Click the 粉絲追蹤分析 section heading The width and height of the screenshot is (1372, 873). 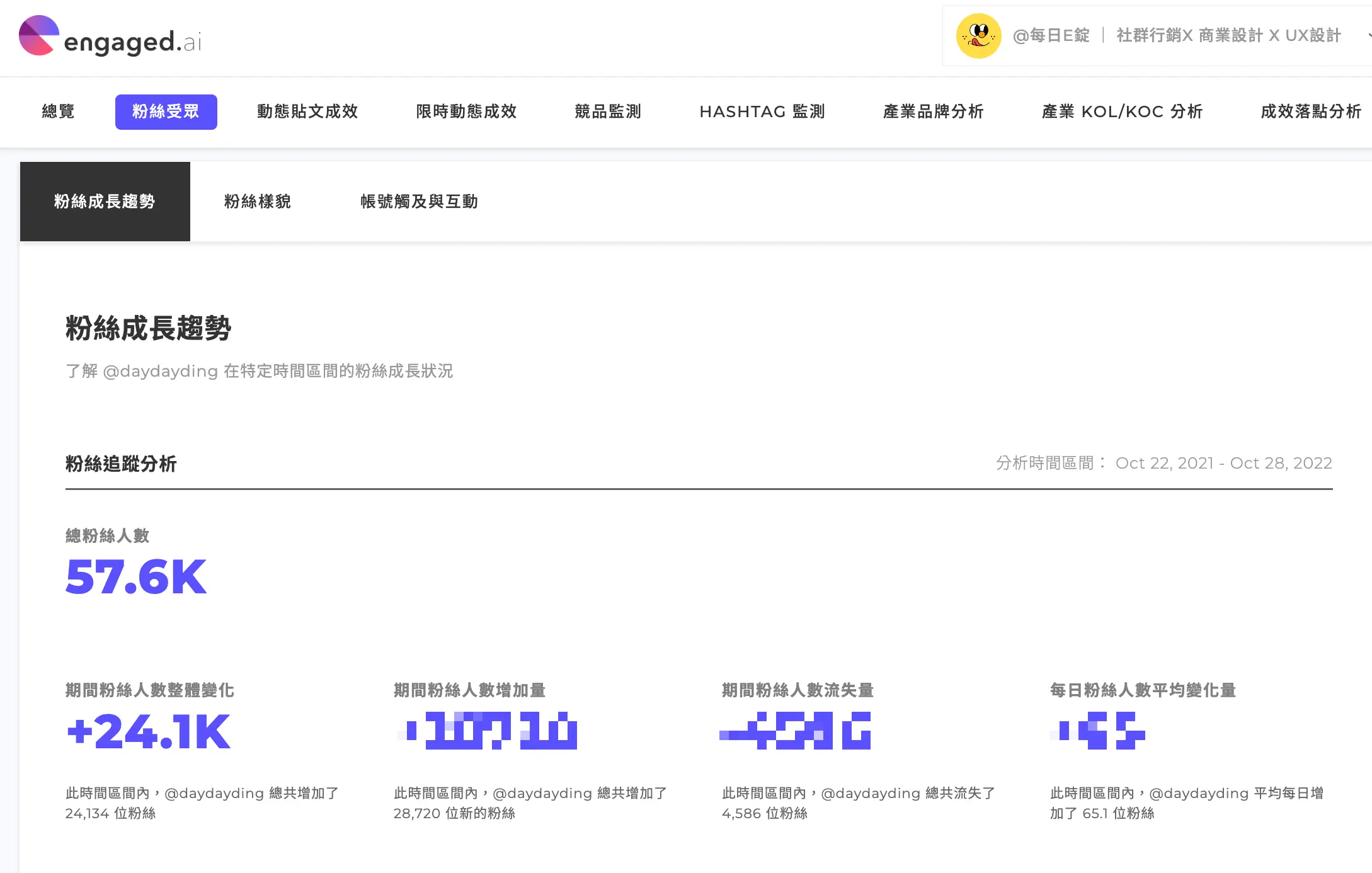121,464
